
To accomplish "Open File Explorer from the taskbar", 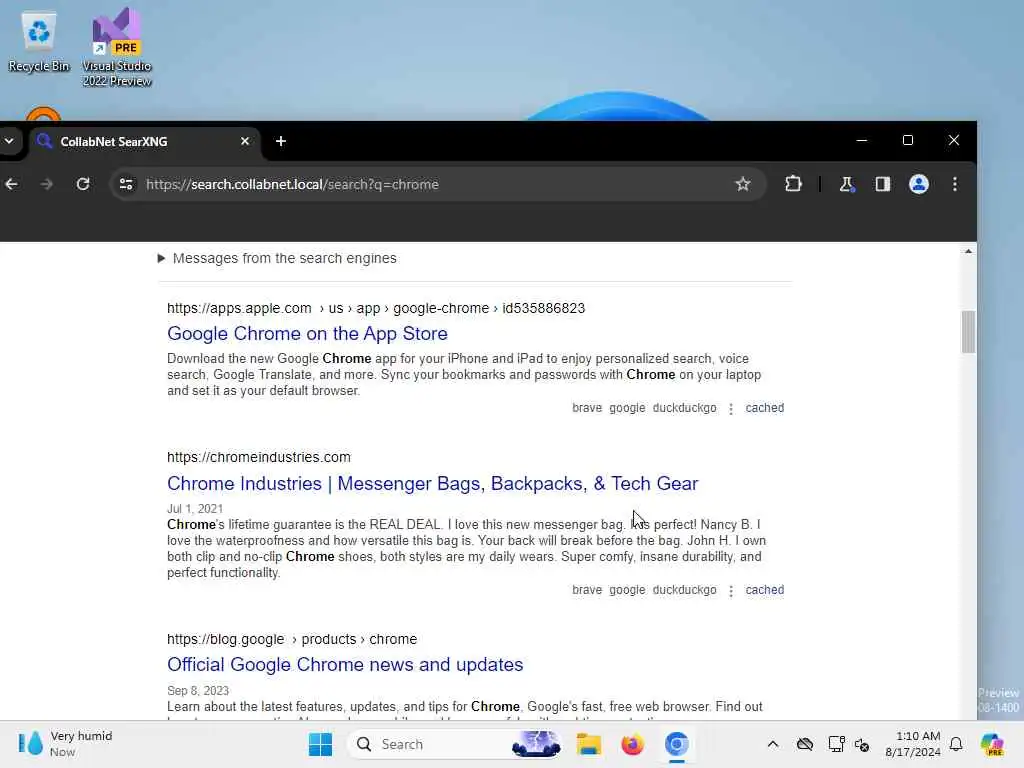I will tap(588, 744).
